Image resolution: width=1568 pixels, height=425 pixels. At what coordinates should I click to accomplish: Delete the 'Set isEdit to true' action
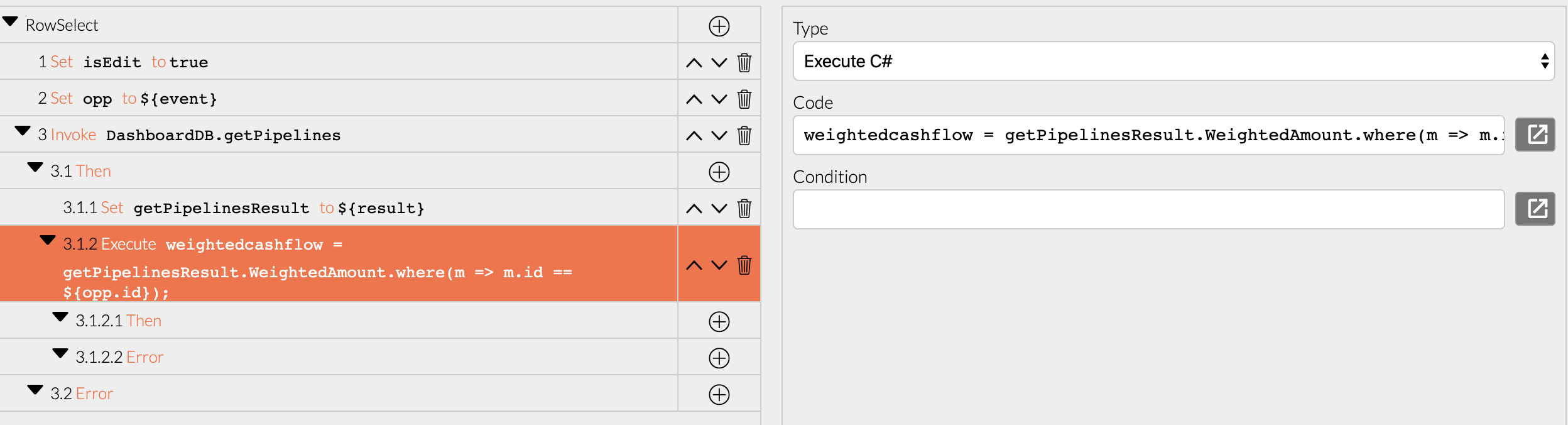[x=744, y=62]
